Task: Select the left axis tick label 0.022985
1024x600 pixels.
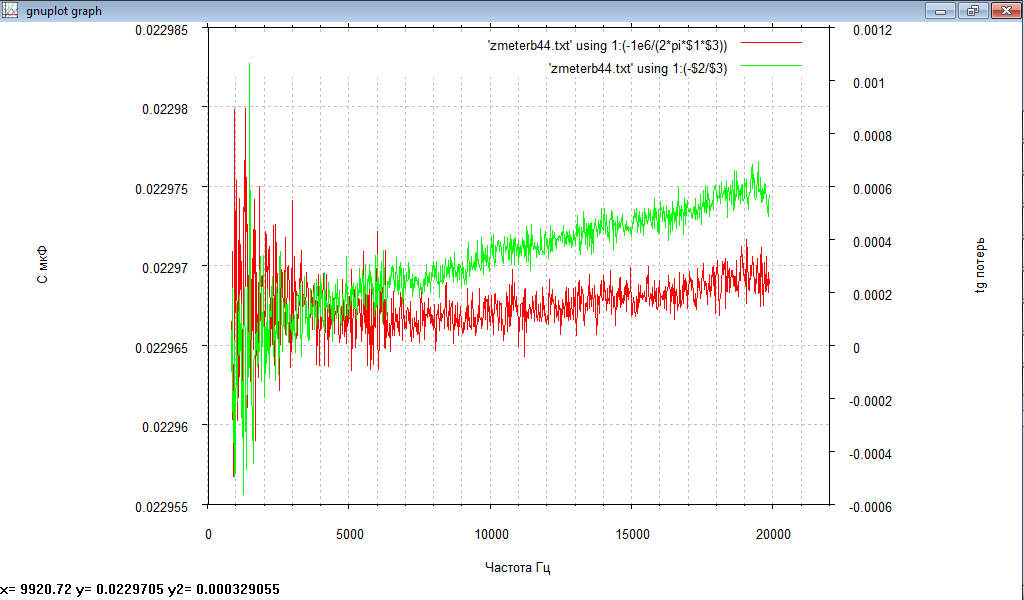Action: pyautogui.click(x=161, y=30)
